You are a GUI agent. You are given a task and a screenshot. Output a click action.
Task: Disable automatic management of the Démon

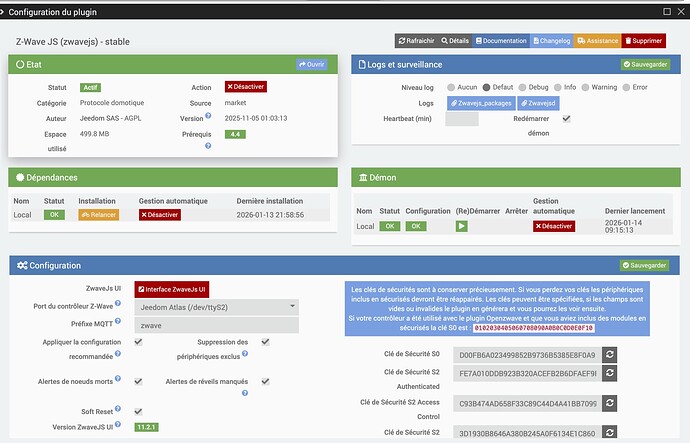click(554, 226)
